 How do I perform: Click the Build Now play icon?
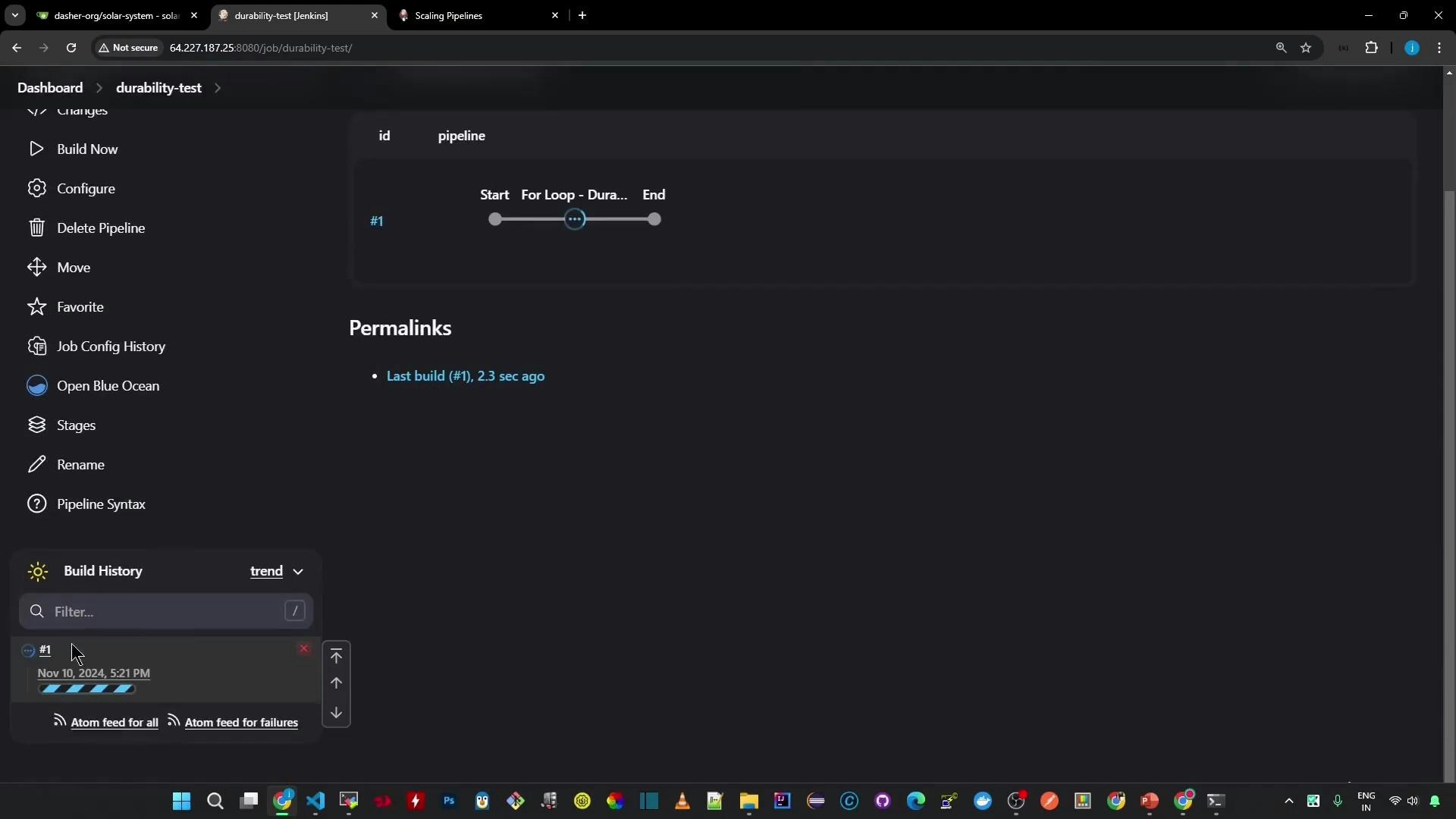tap(36, 149)
